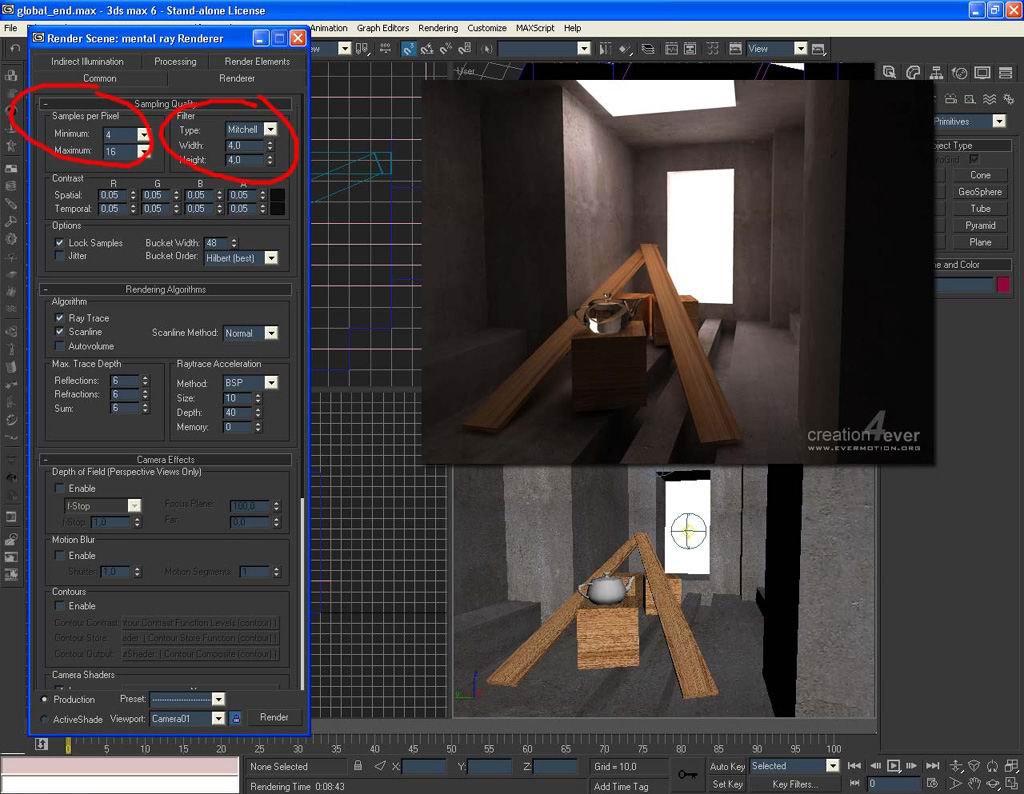The height and width of the screenshot is (794, 1024).
Task: Open the Rendering menu
Action: click(x=437, y=28)
